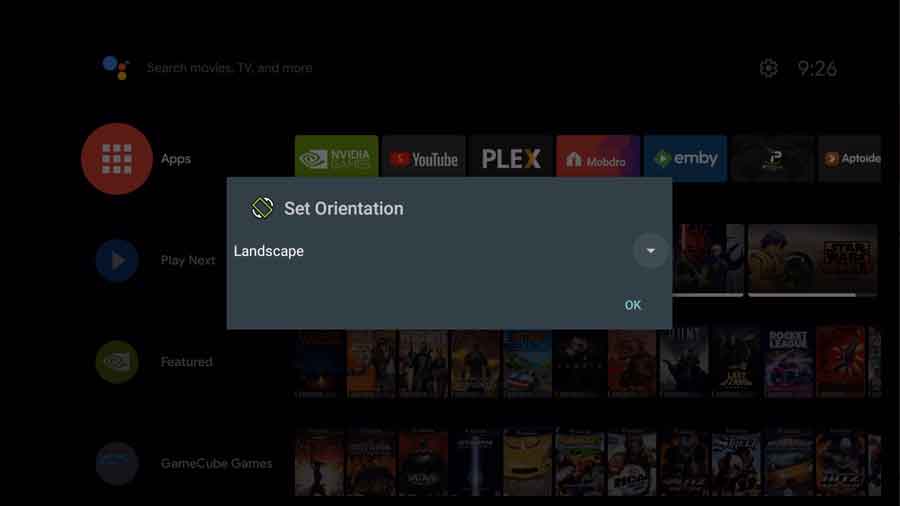Image resolution: width=900 pixels, height=506 pixels.
Task: Launch the emby app tile
Action: (x=685, y=158)
